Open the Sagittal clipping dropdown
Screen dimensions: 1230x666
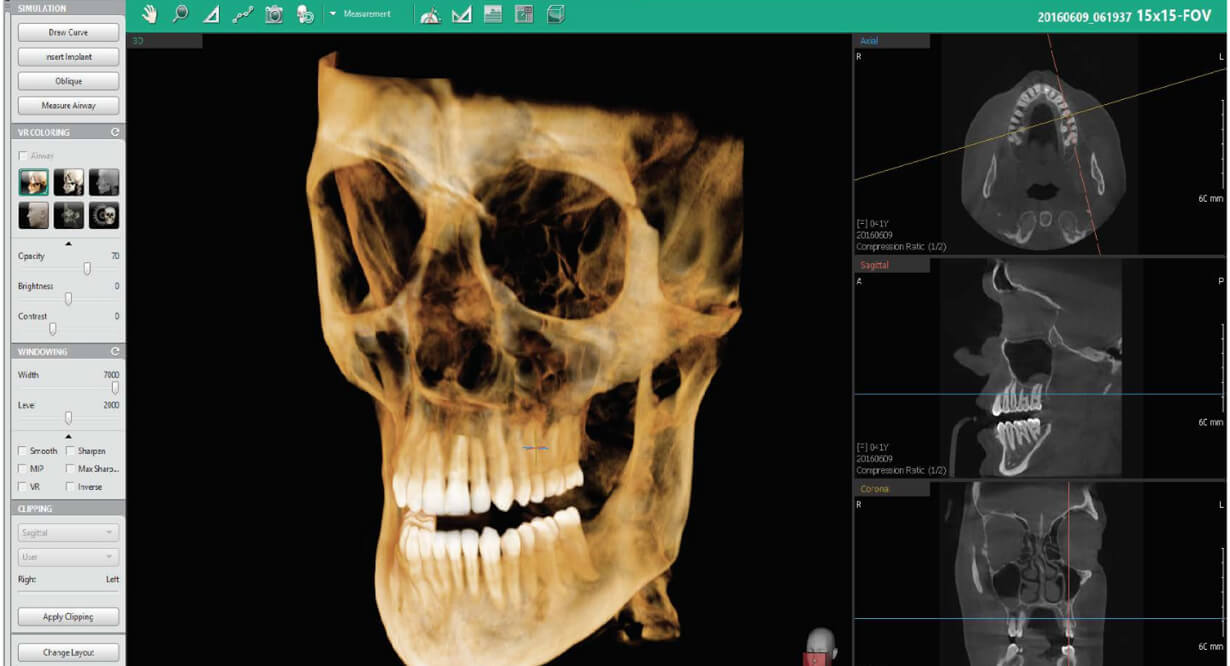click(x=68, y=533)
